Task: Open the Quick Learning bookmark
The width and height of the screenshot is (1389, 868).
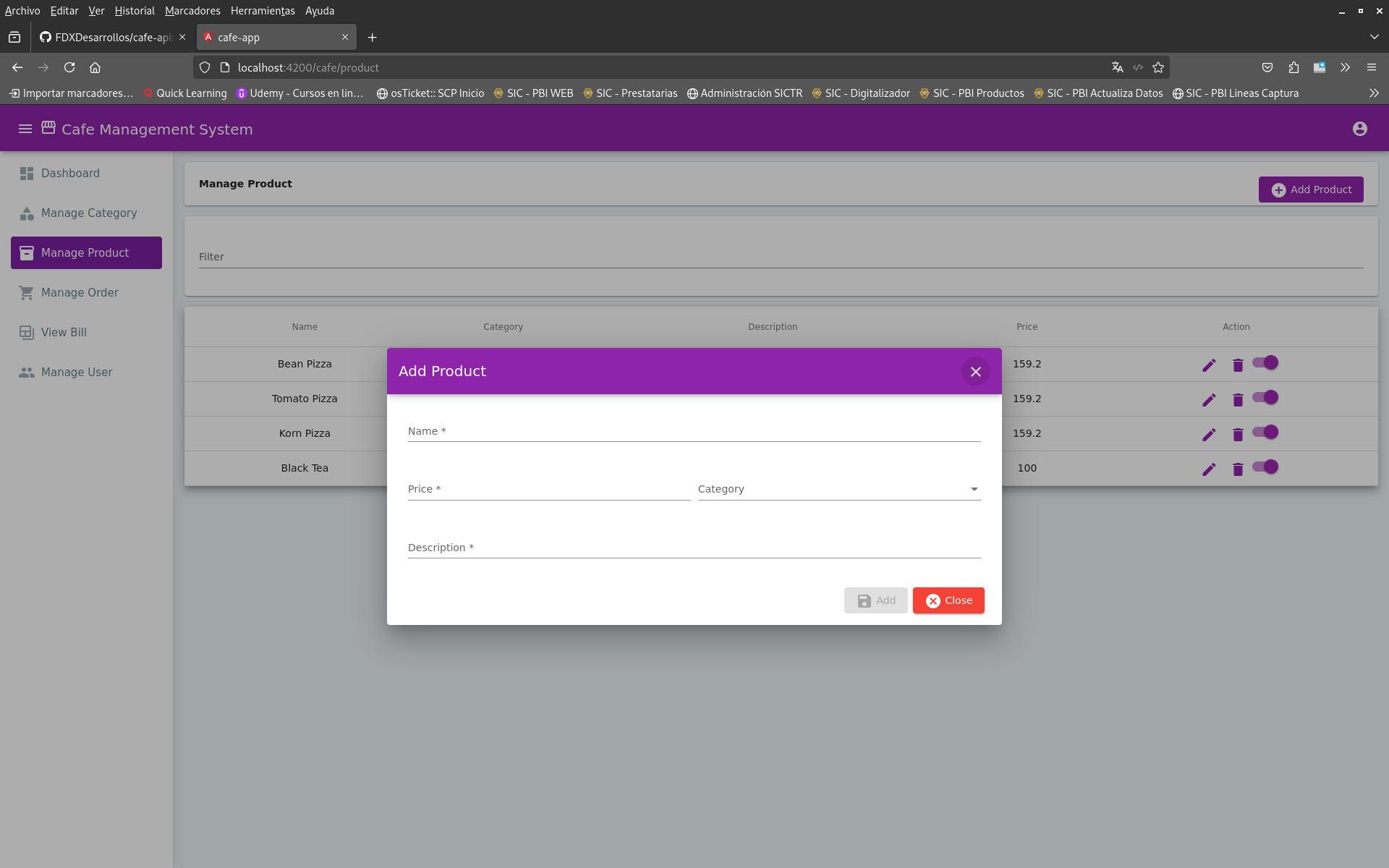Action: [185, 93]
